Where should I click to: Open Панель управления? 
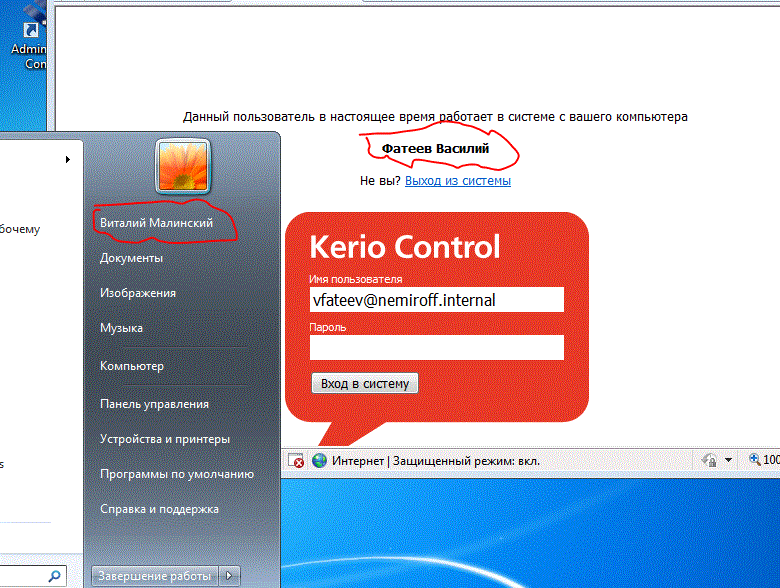tap(154, 404)
